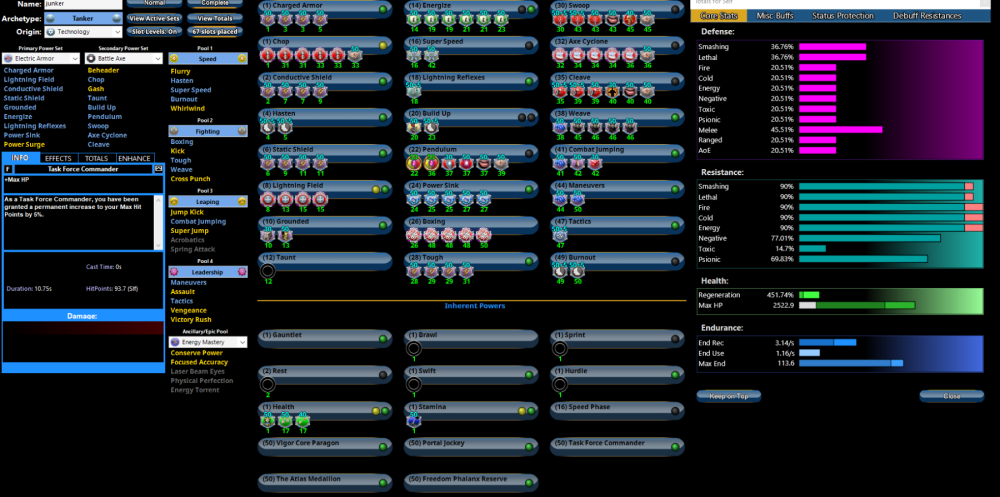Select the Stamina enhancement slot icon

coord(413,419)
